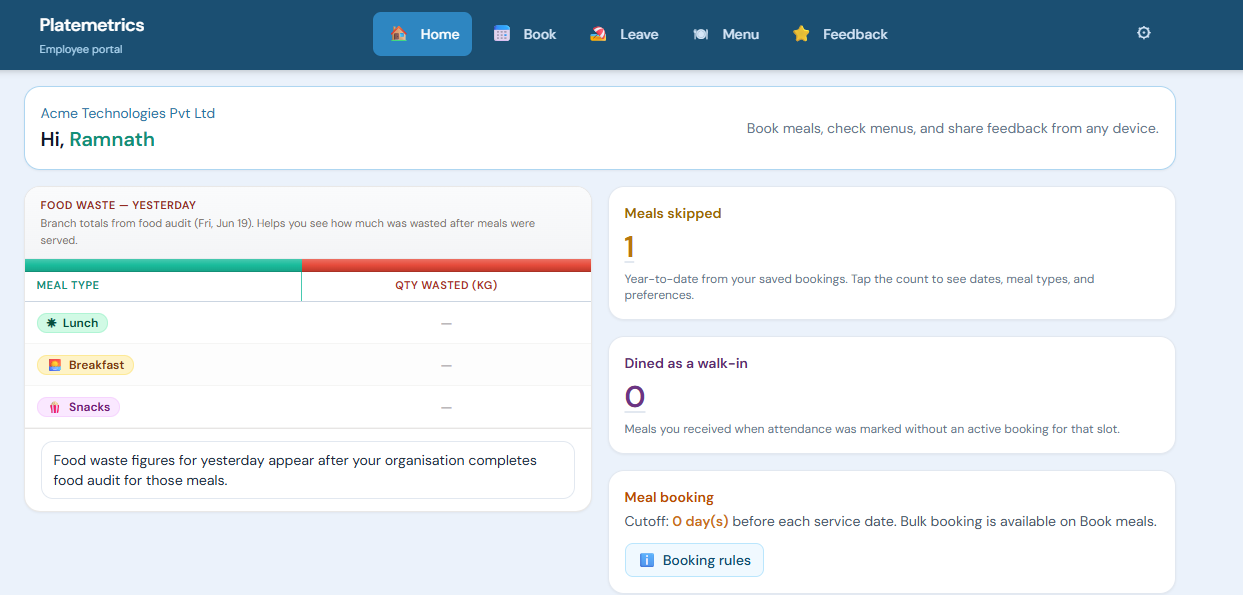This screenshot has height=595, width=1243.
Task: Click the QTY WASTED (KG) column header
Action: tap(446, 285)
